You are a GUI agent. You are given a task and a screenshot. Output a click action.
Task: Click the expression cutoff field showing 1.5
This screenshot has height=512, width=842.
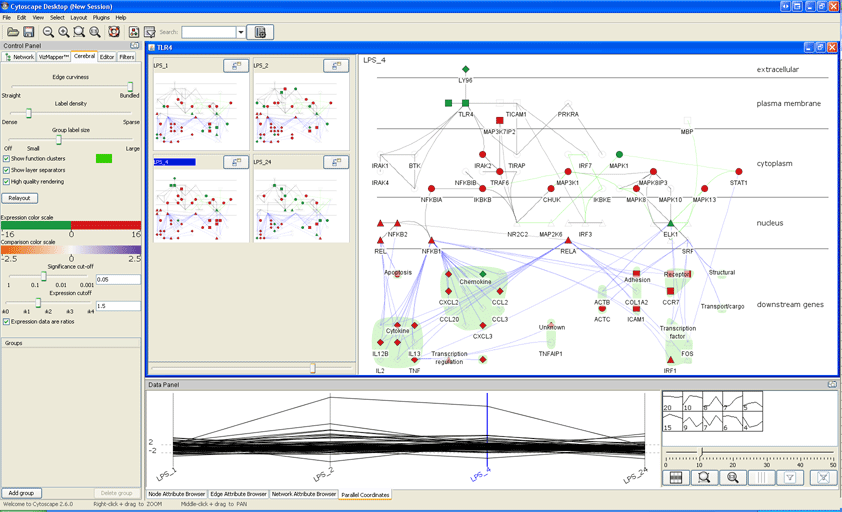(x=118, y=306)
